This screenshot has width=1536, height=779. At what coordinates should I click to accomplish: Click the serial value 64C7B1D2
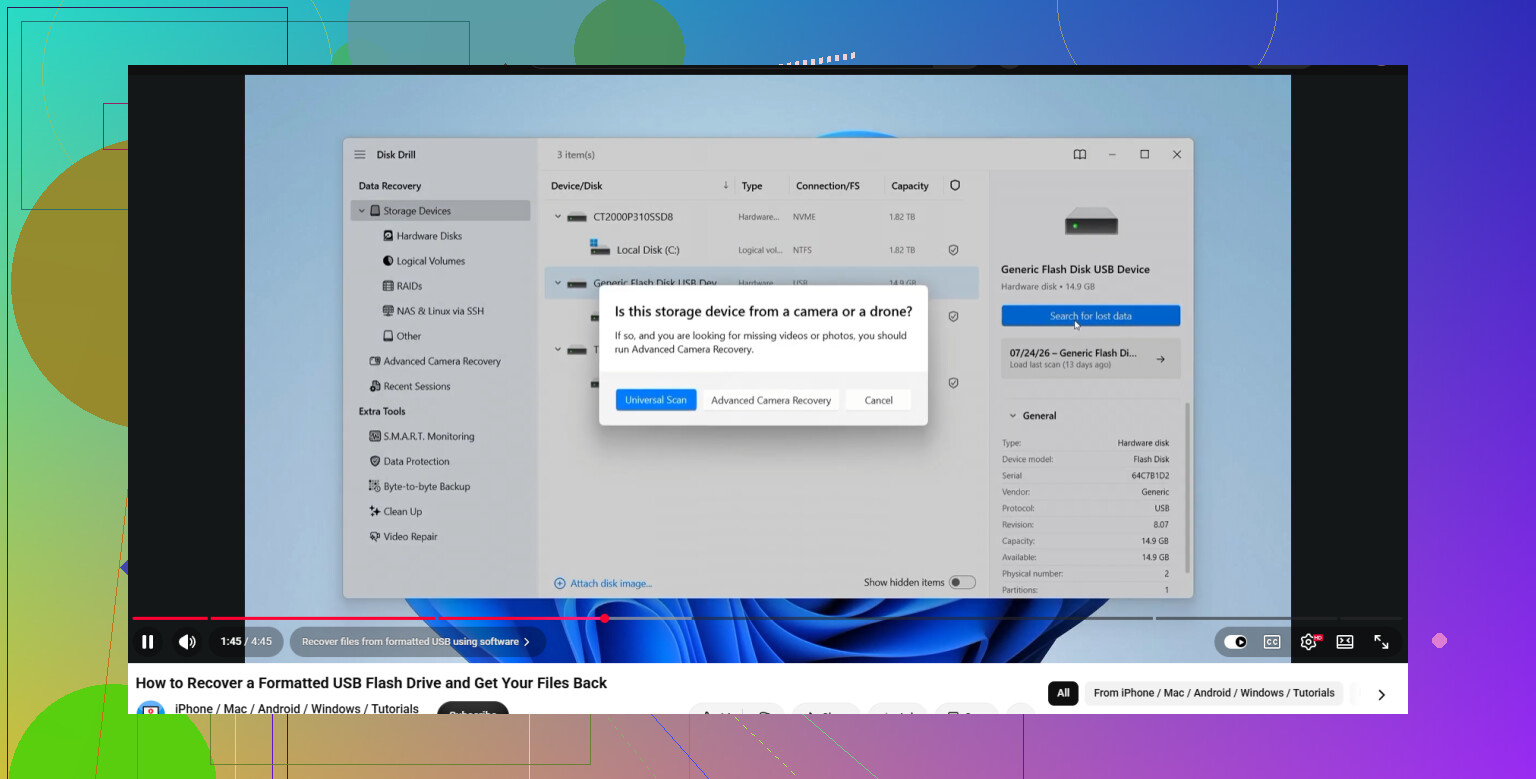pos(1150,476)
